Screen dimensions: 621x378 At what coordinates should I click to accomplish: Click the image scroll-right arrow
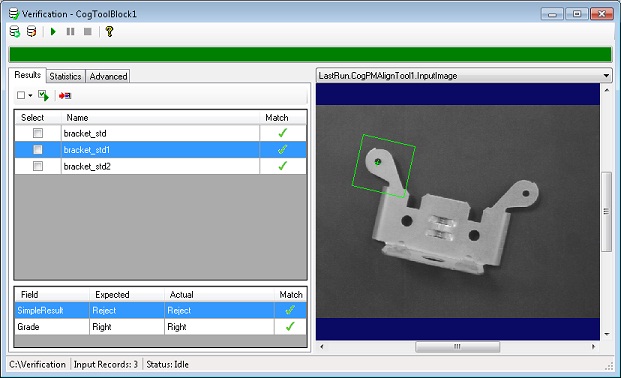coord(593,347)
